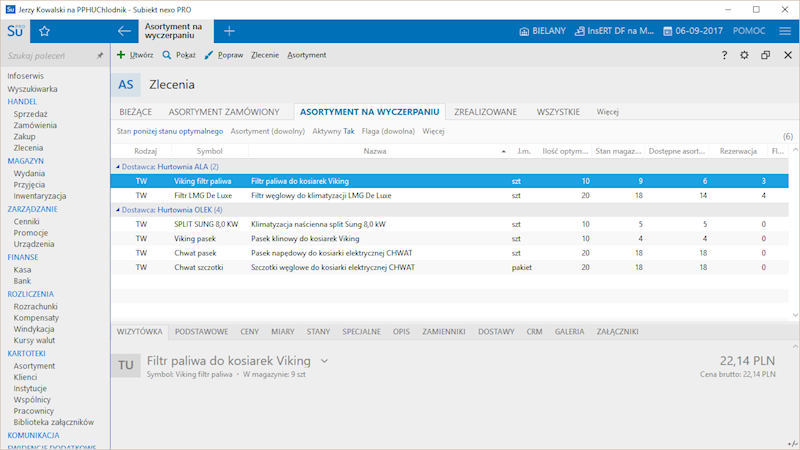Open the hamburger main menu
This screenshot has width=800, height=450.
point(785,31)
